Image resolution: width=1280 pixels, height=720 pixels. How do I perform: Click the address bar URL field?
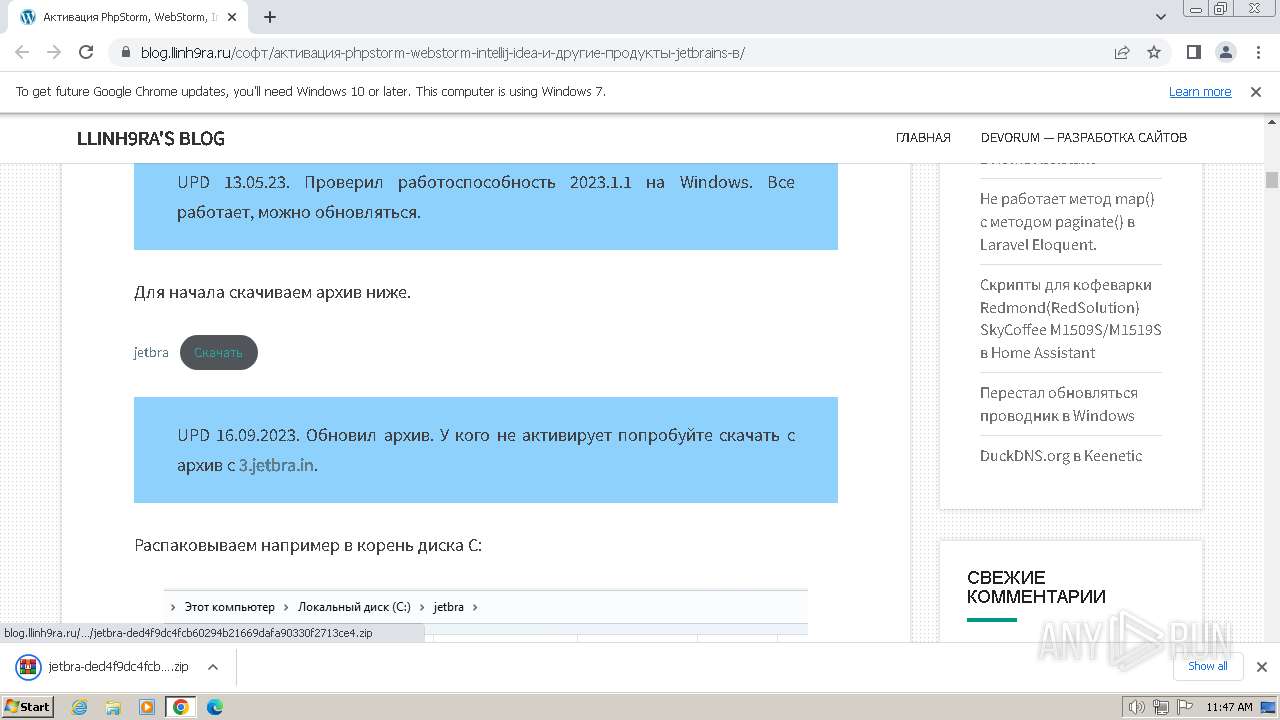click(x=620, y=53)
